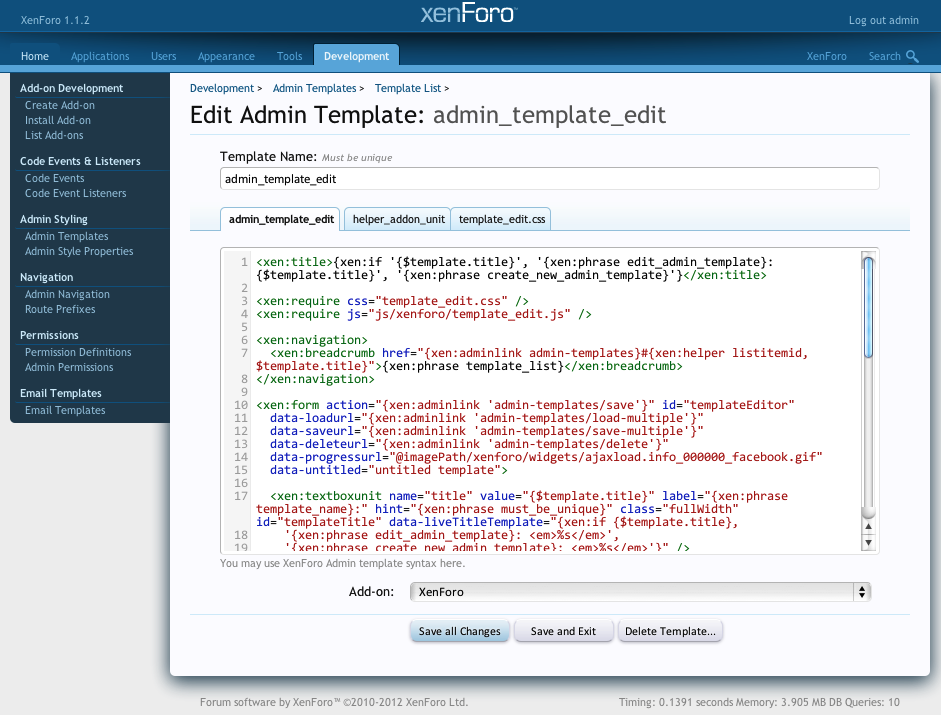Screen dimensions: 941x715
Task: Click the Template Name input field
Action: (549, 178)
